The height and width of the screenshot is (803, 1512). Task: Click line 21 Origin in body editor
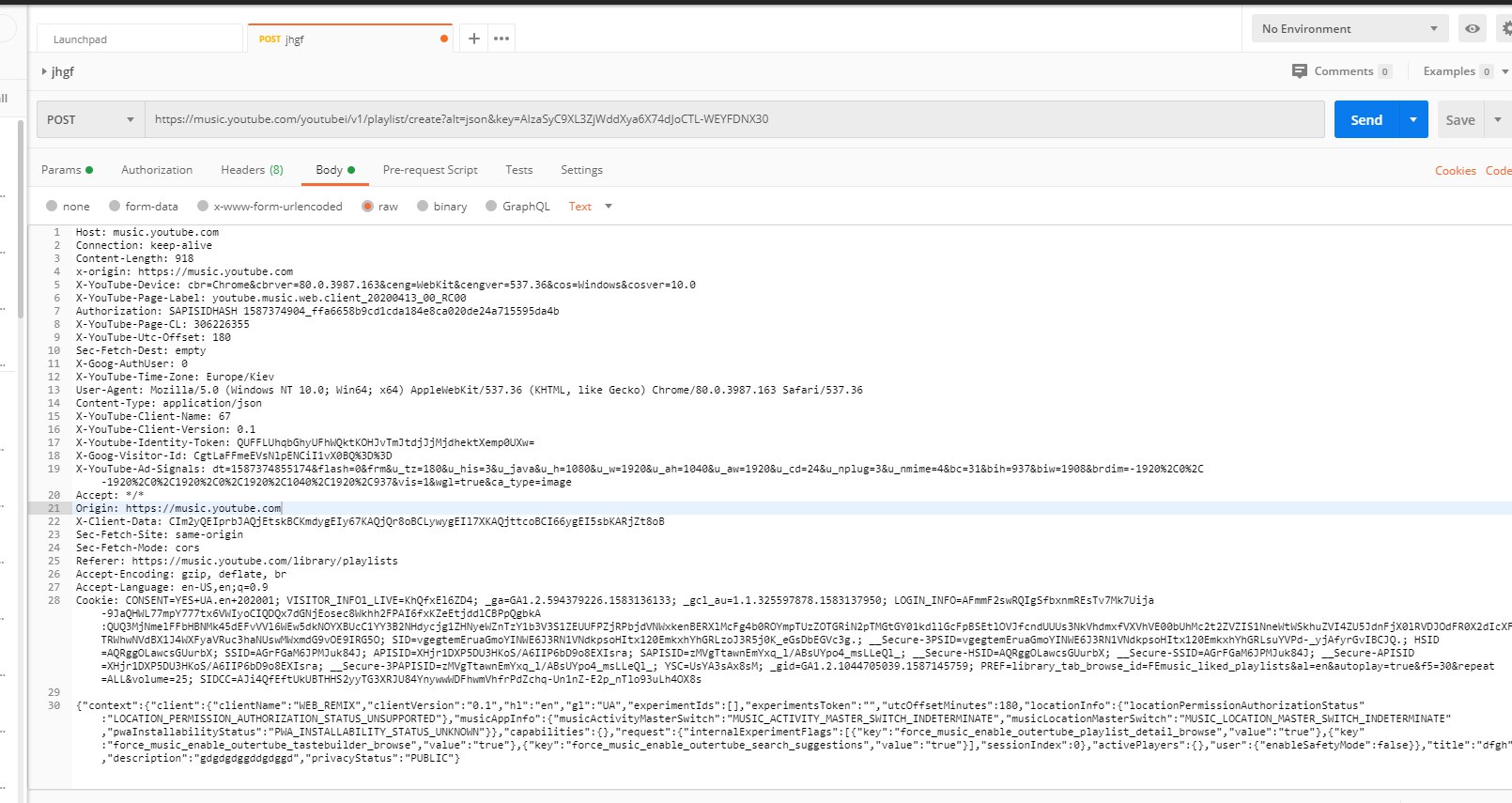(178, 508)
